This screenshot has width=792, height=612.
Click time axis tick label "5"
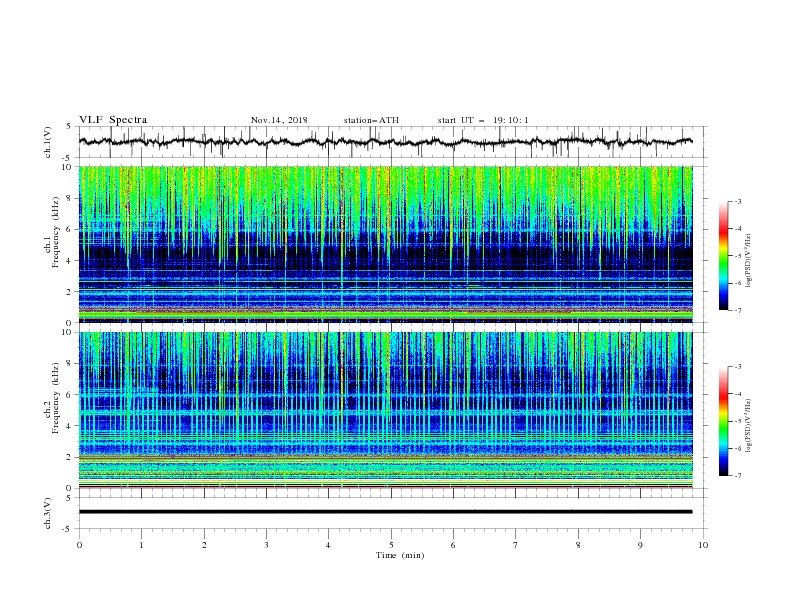[391, 545]
